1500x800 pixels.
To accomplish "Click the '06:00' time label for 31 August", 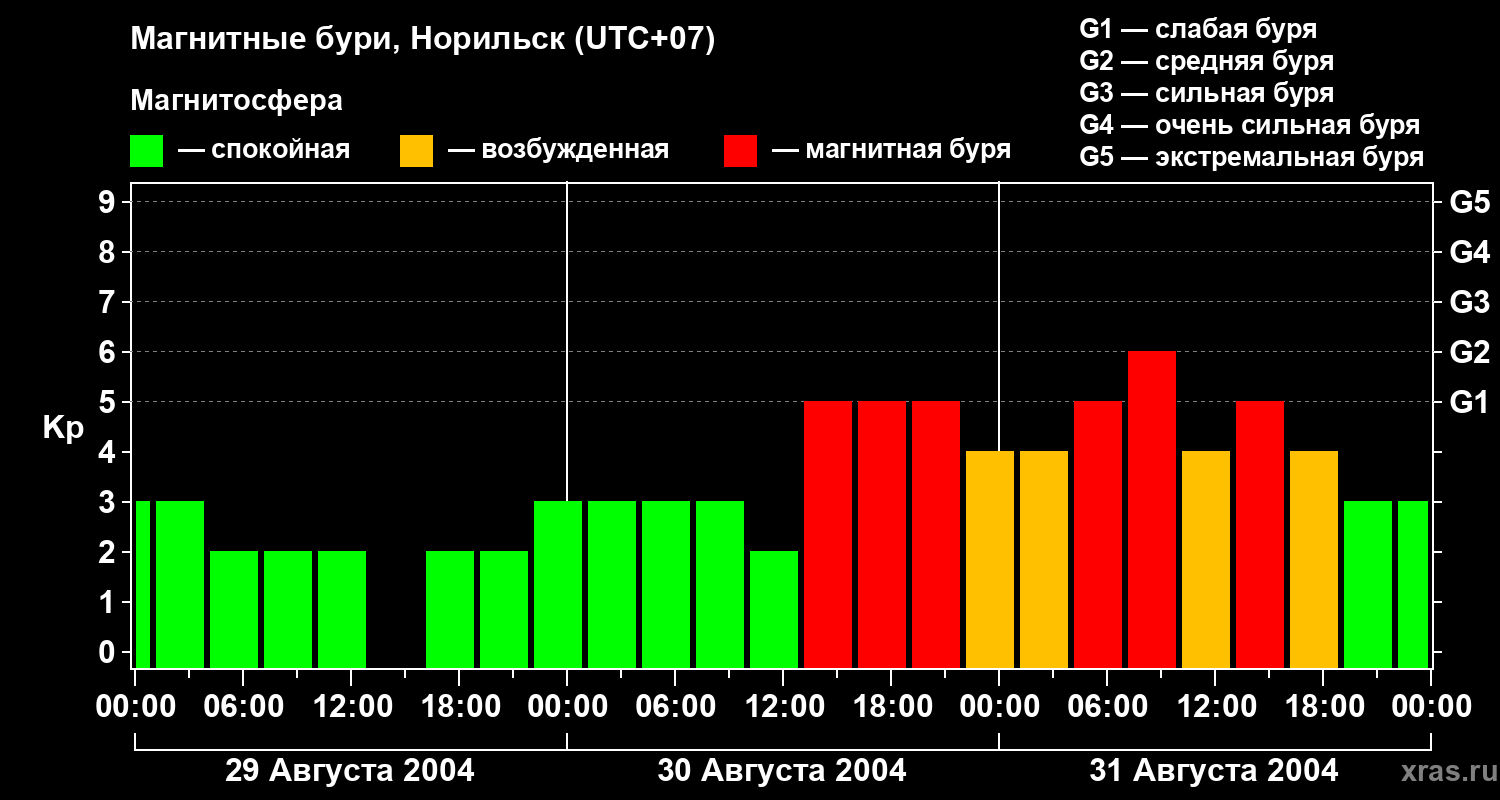I will click(x=1107, y=706).
